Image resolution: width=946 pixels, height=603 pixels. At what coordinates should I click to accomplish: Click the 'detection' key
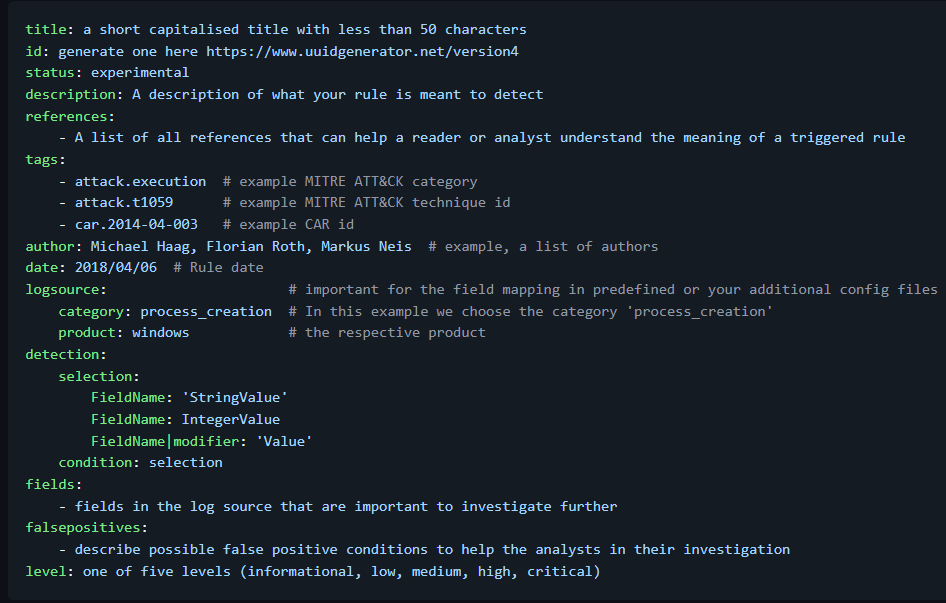63,354
